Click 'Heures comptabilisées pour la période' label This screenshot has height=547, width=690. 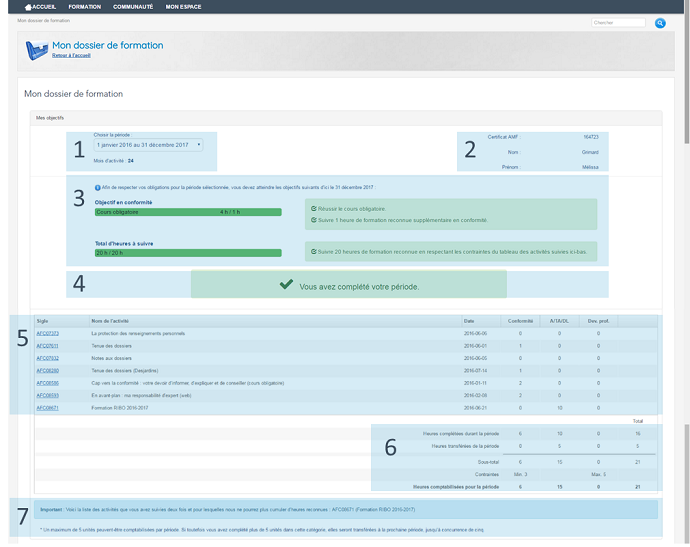click(x=456, y=487)
